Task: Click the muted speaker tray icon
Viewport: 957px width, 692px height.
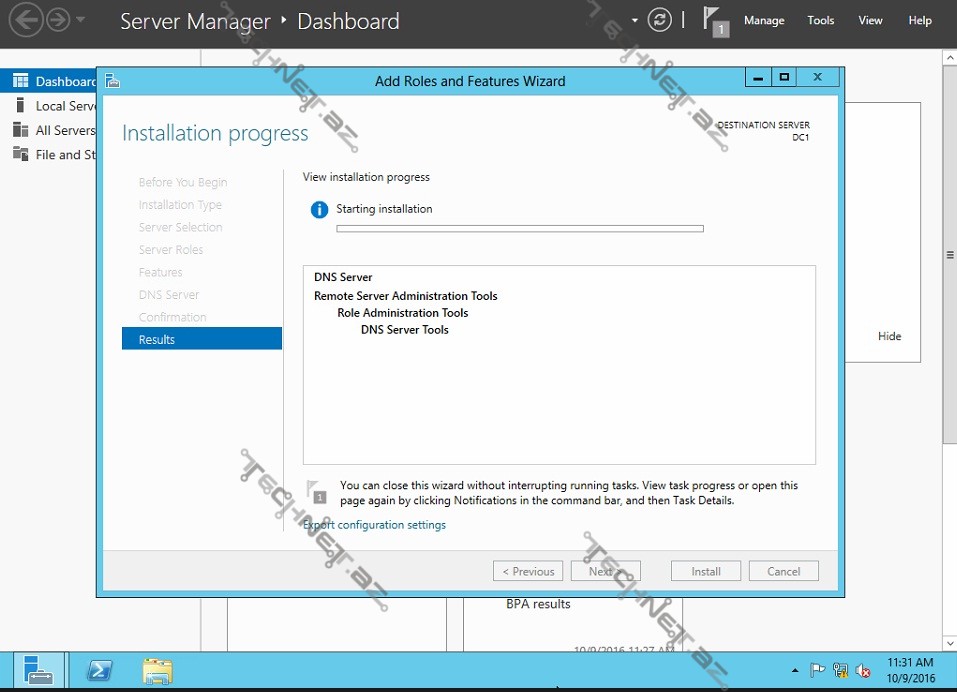Action: 863,671
